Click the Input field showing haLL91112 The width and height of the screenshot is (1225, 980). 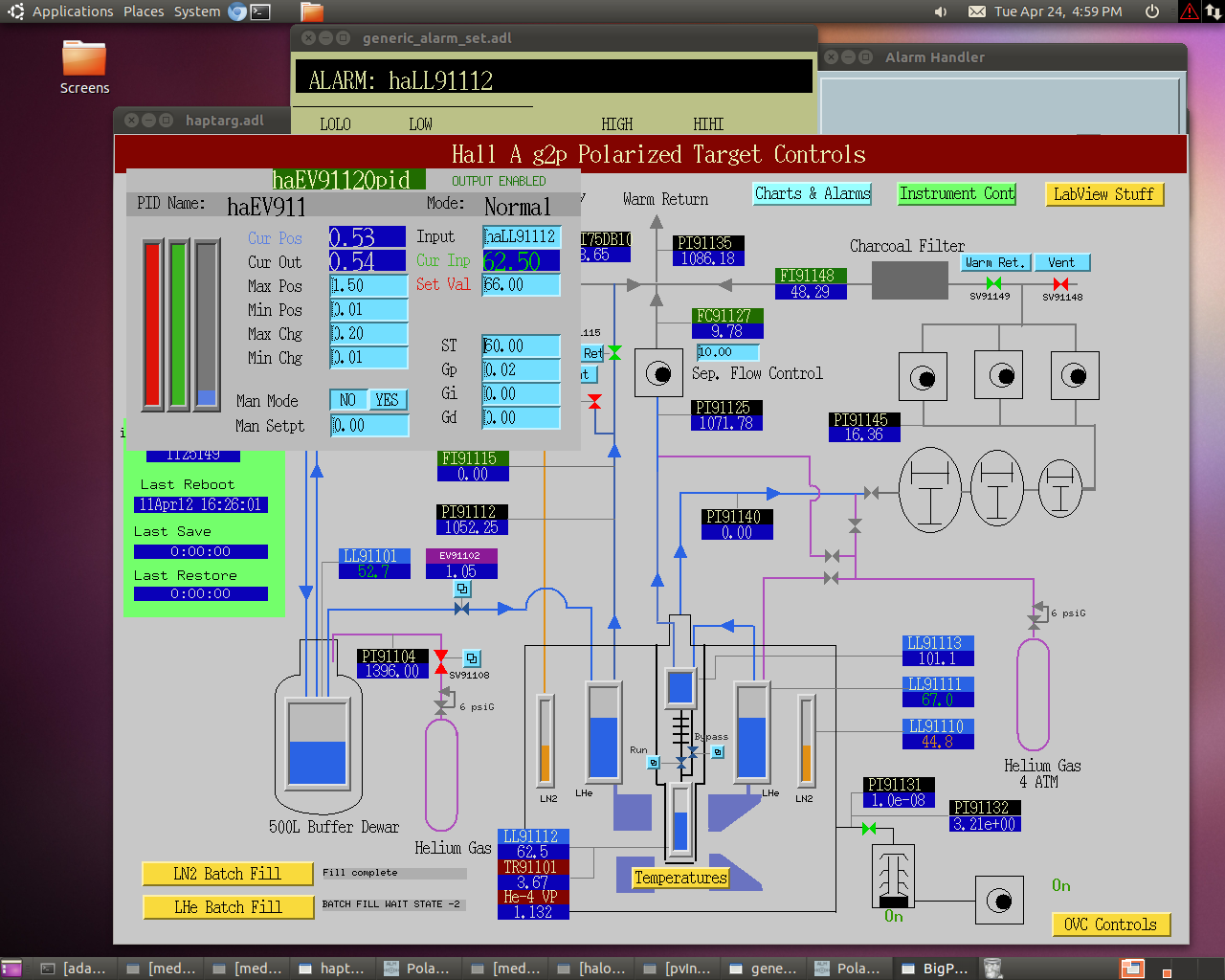pyautogui.click(x=521, y=236)
